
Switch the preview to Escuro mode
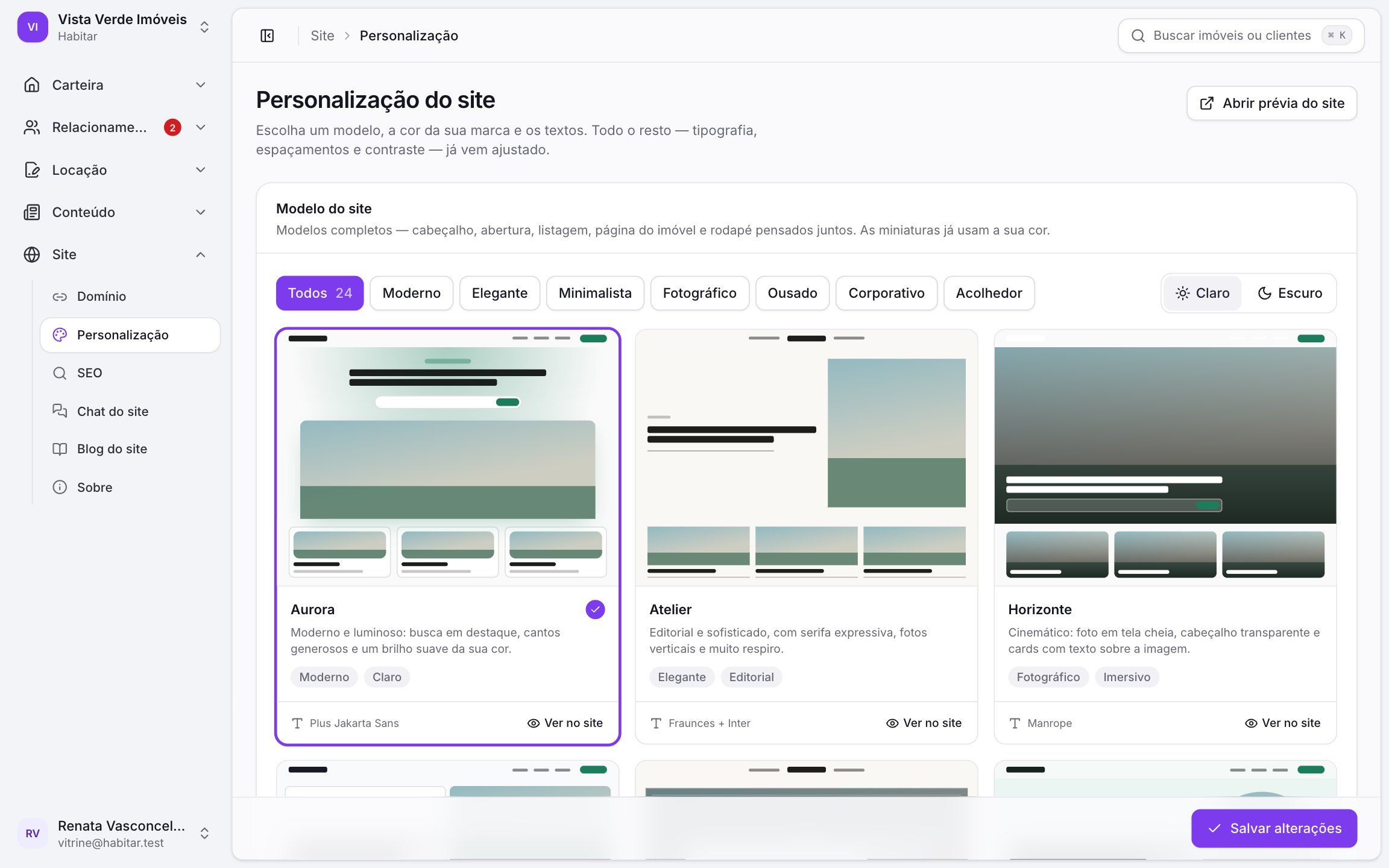click(x=1290, y=293)
